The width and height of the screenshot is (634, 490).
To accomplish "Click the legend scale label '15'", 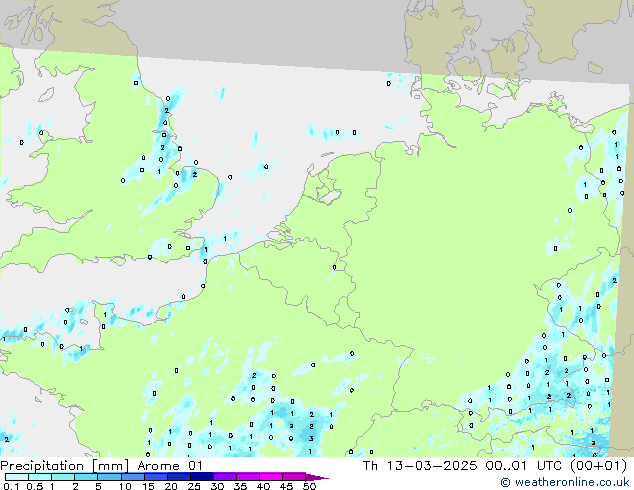I will pos(148,486).
